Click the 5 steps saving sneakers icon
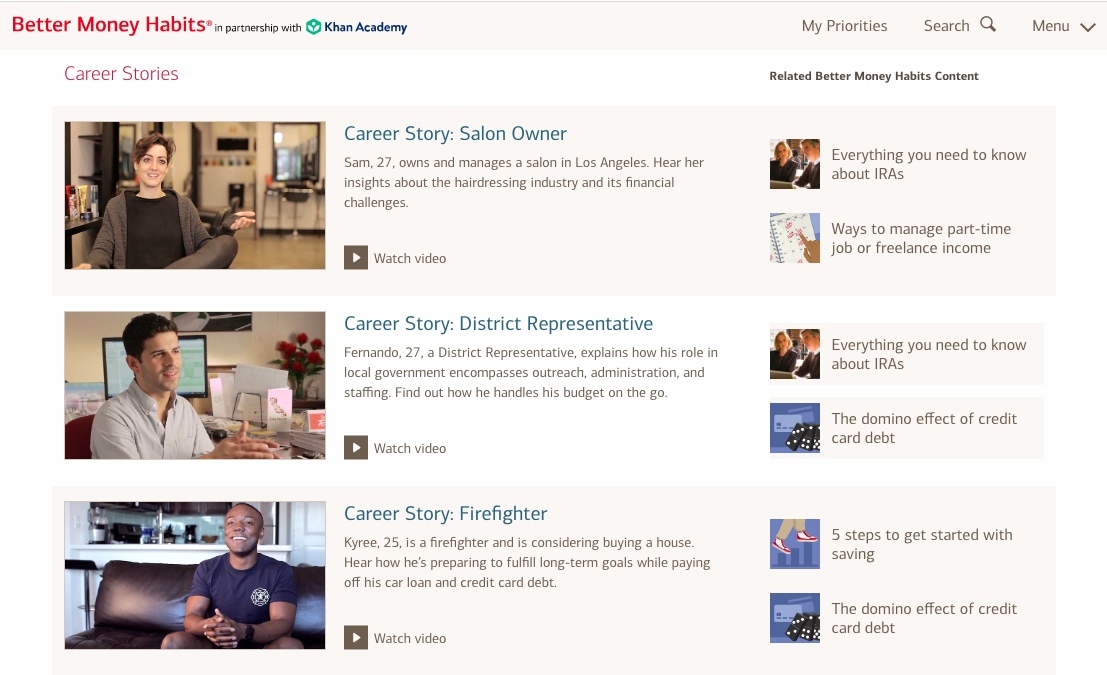The image size is (1107, 675). [x=795, y=544]
